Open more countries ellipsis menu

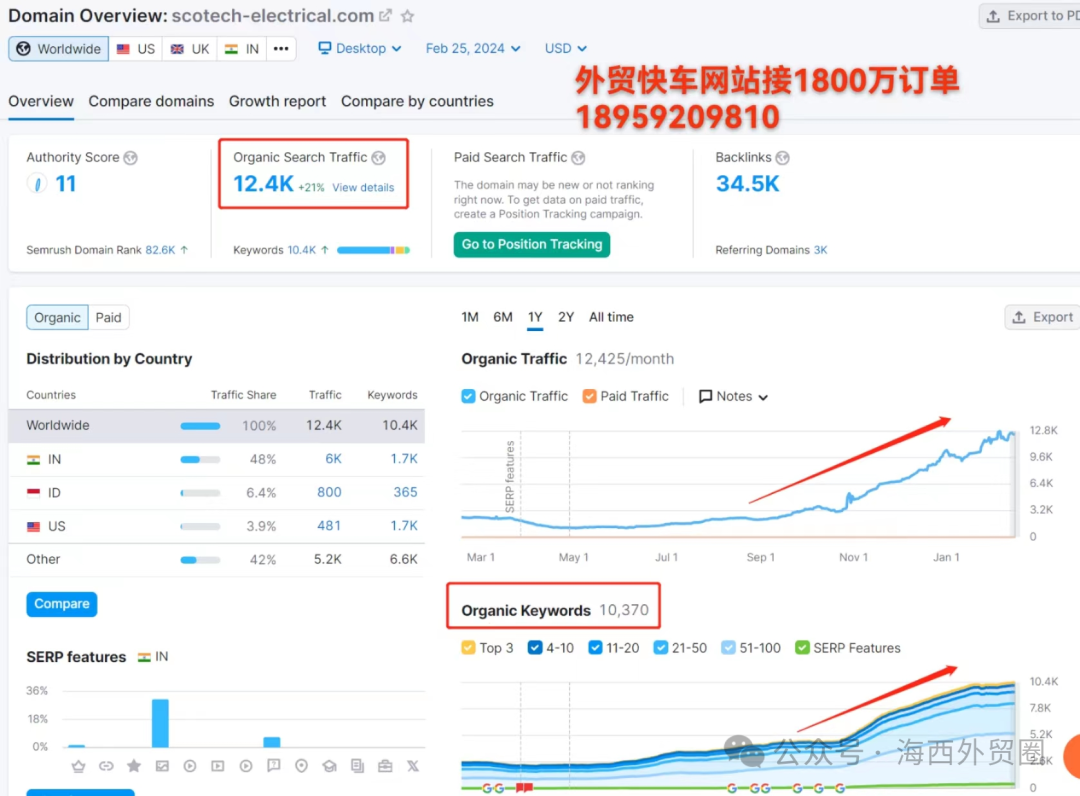tap(281, 49)
